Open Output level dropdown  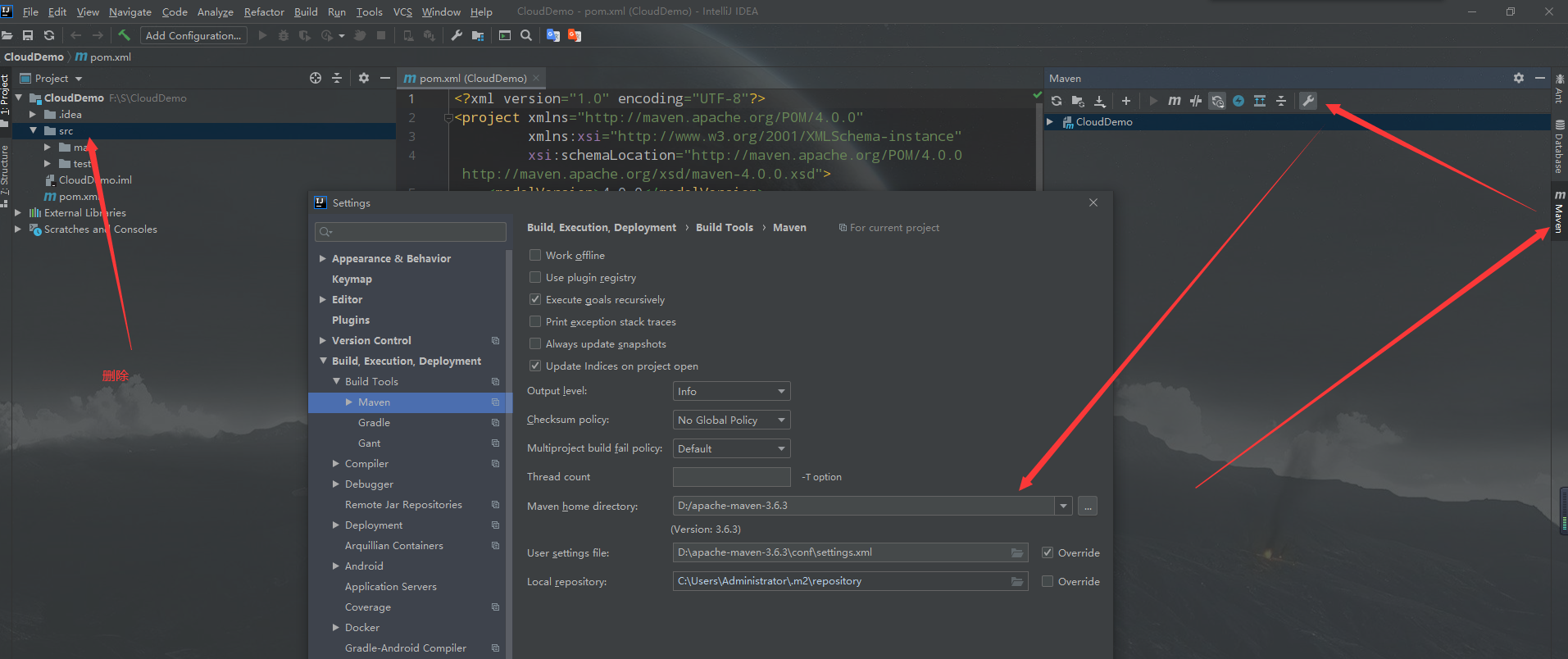731,391
